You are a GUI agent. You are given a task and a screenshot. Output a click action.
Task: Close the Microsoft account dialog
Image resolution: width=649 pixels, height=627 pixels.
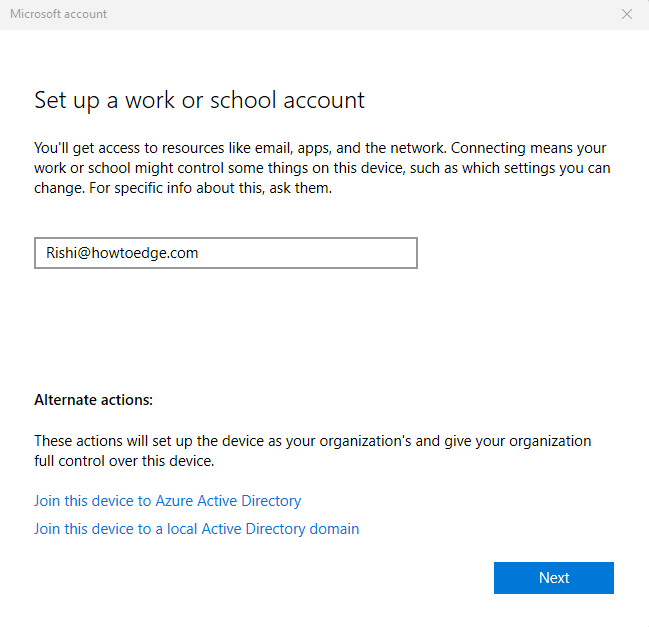click(627, 14)
